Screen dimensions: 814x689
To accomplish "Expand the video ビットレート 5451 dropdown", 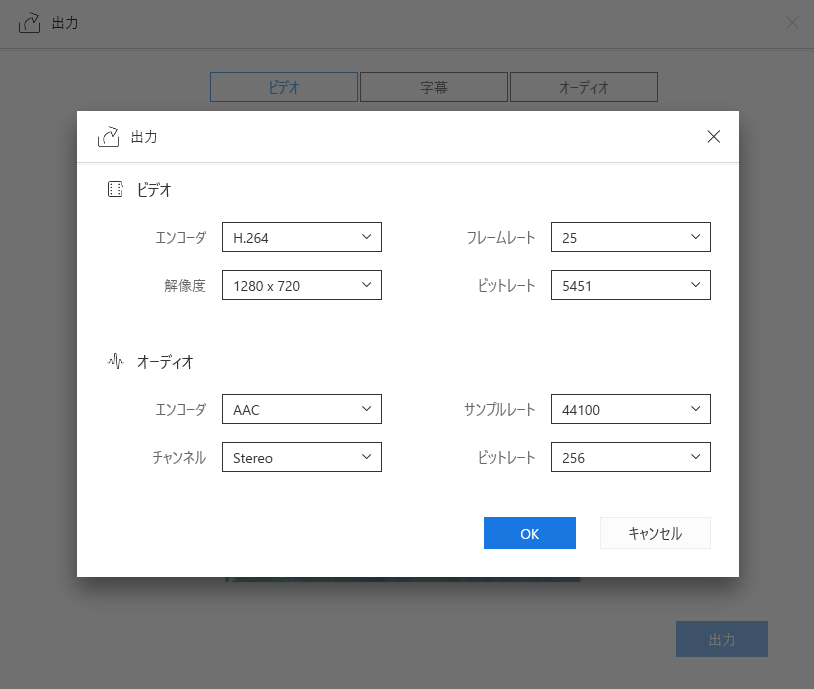I will point(630,285).
